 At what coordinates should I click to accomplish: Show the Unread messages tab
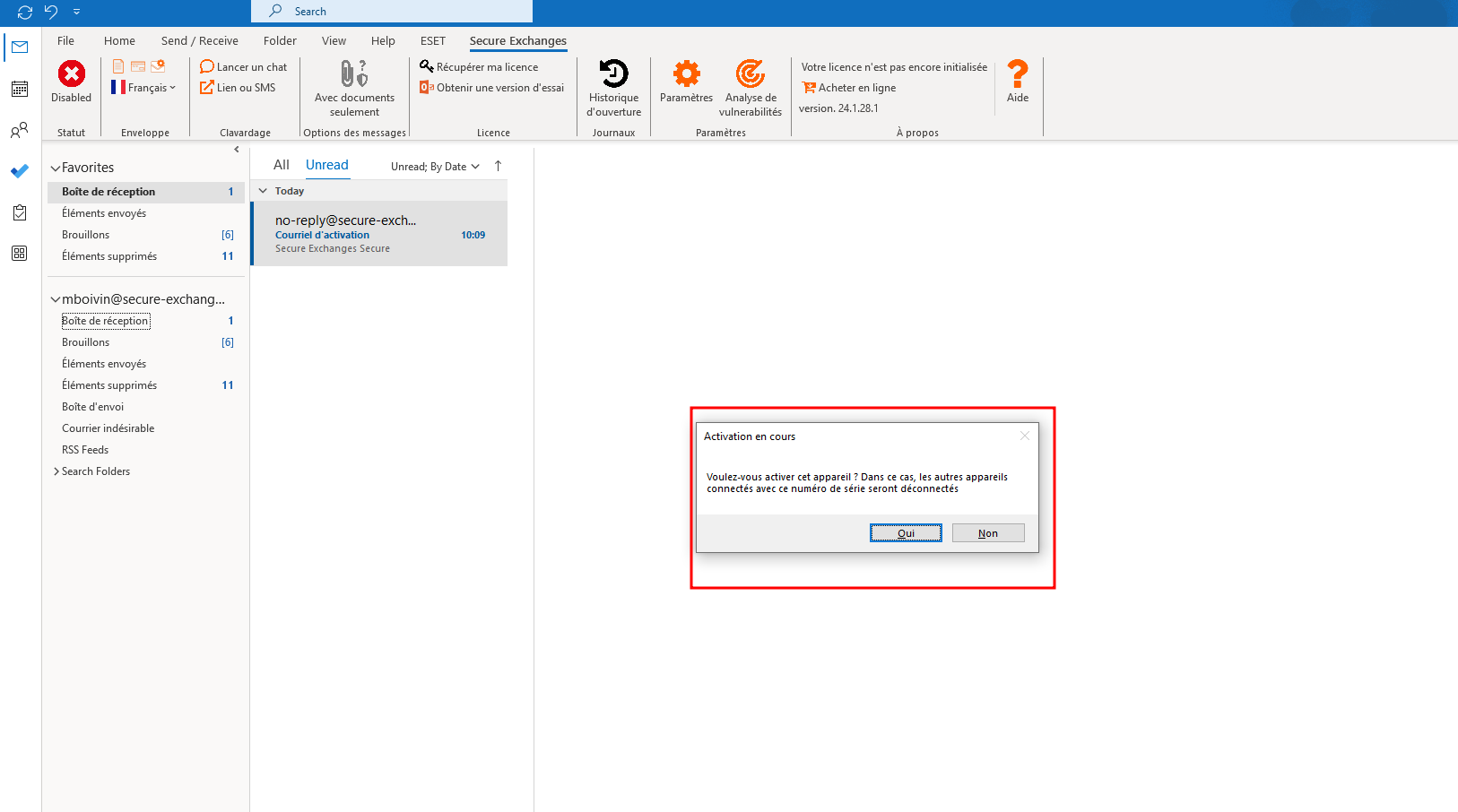(326, 165)
